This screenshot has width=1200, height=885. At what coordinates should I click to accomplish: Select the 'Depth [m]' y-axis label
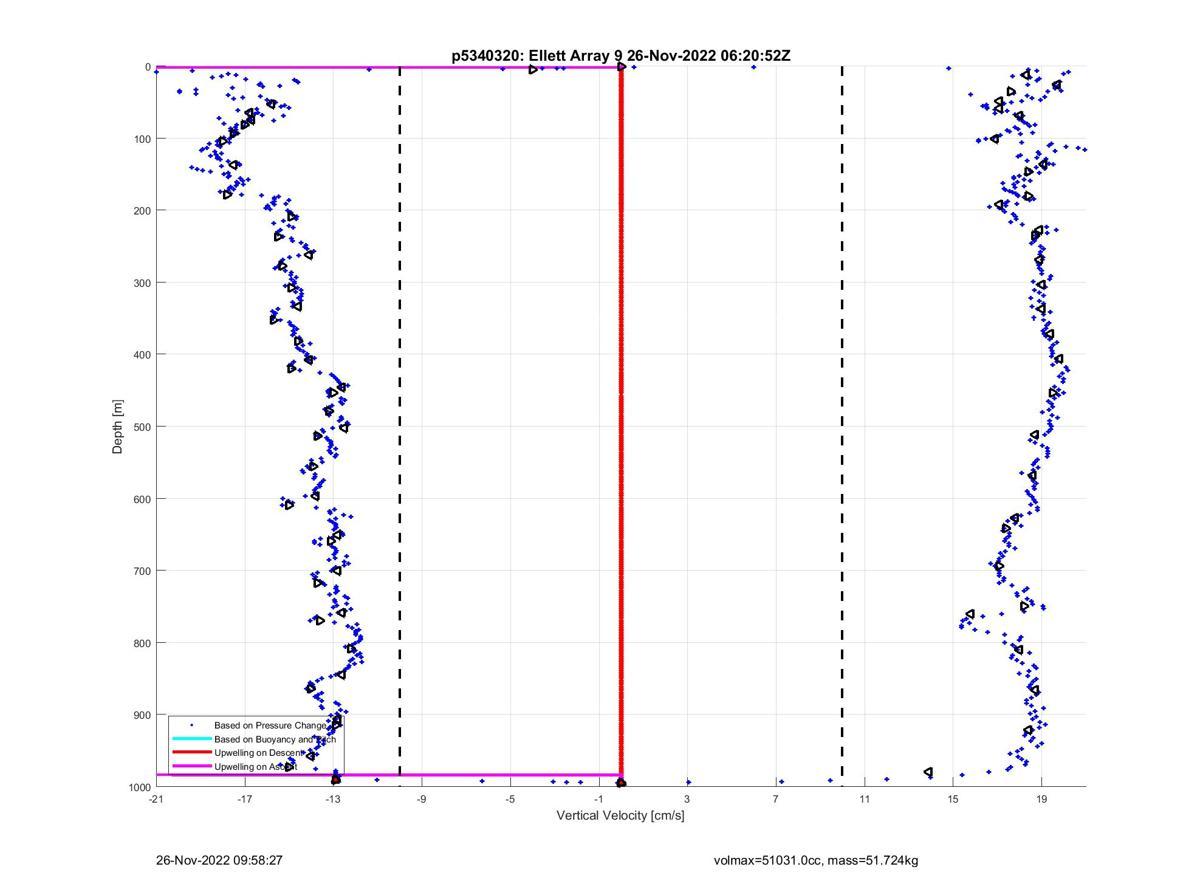[x=118, y=427]
